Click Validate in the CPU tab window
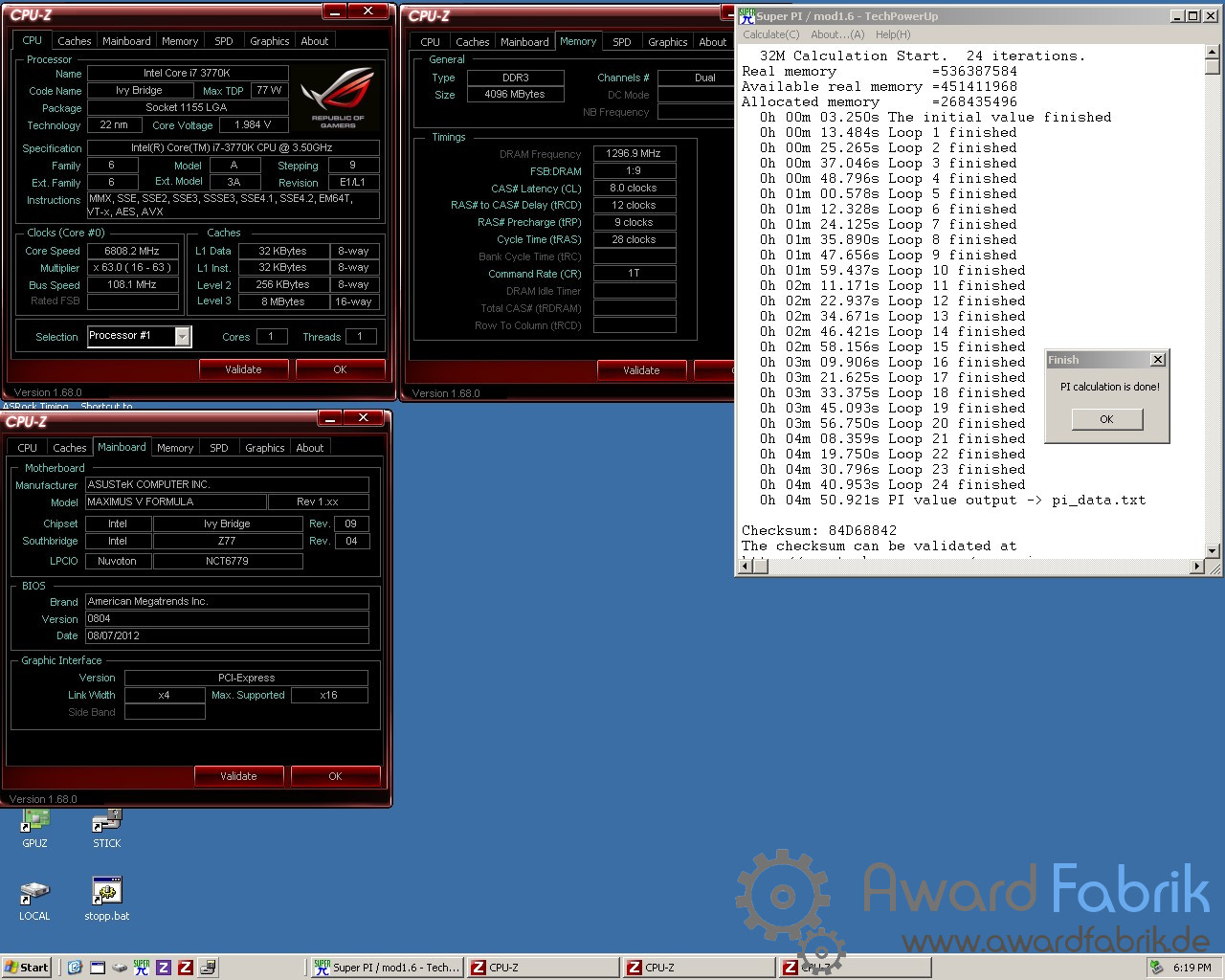Screen dimensions: 1225x980 pos(243,369)
